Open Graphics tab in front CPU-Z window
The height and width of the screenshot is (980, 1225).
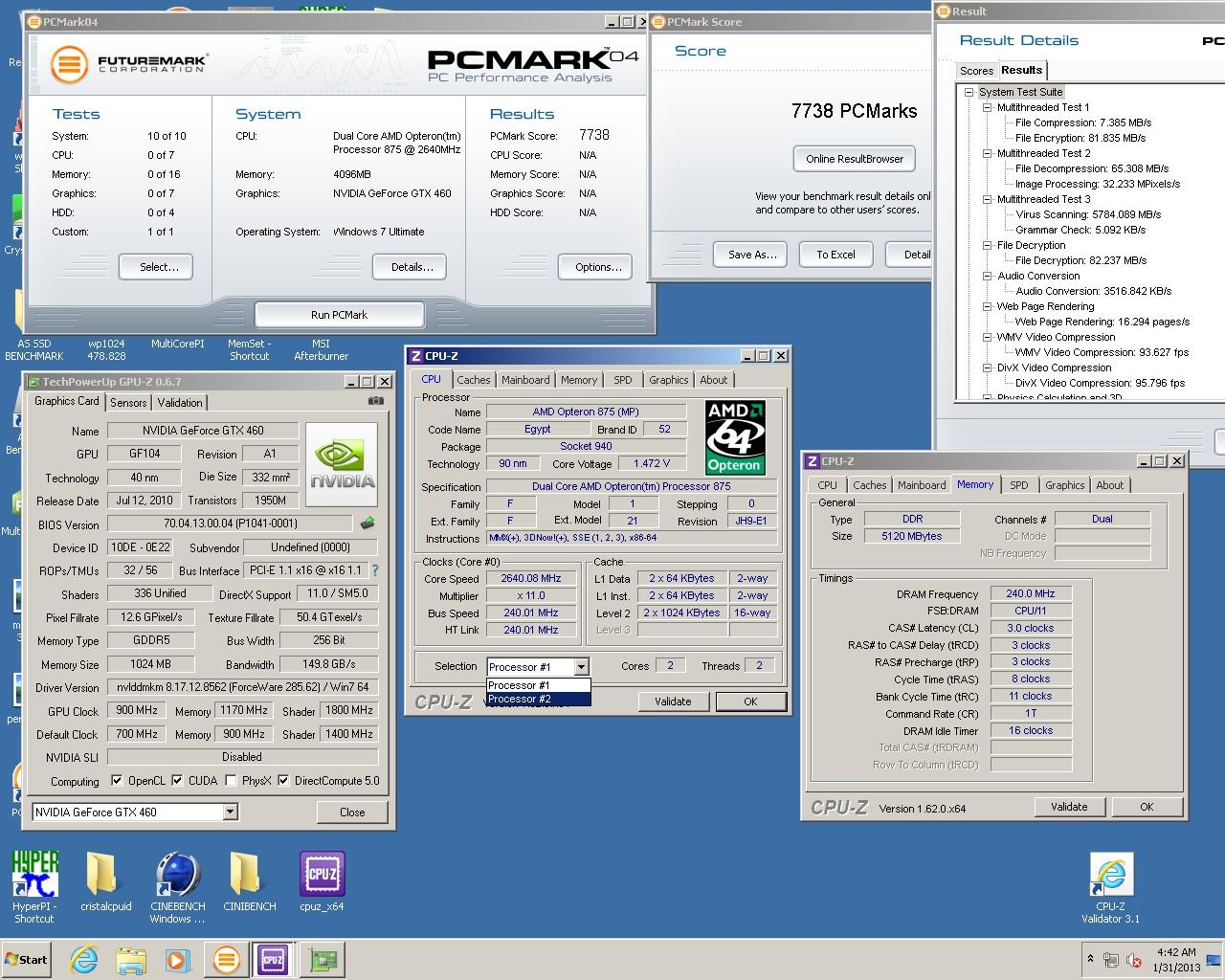pos(668,380)
